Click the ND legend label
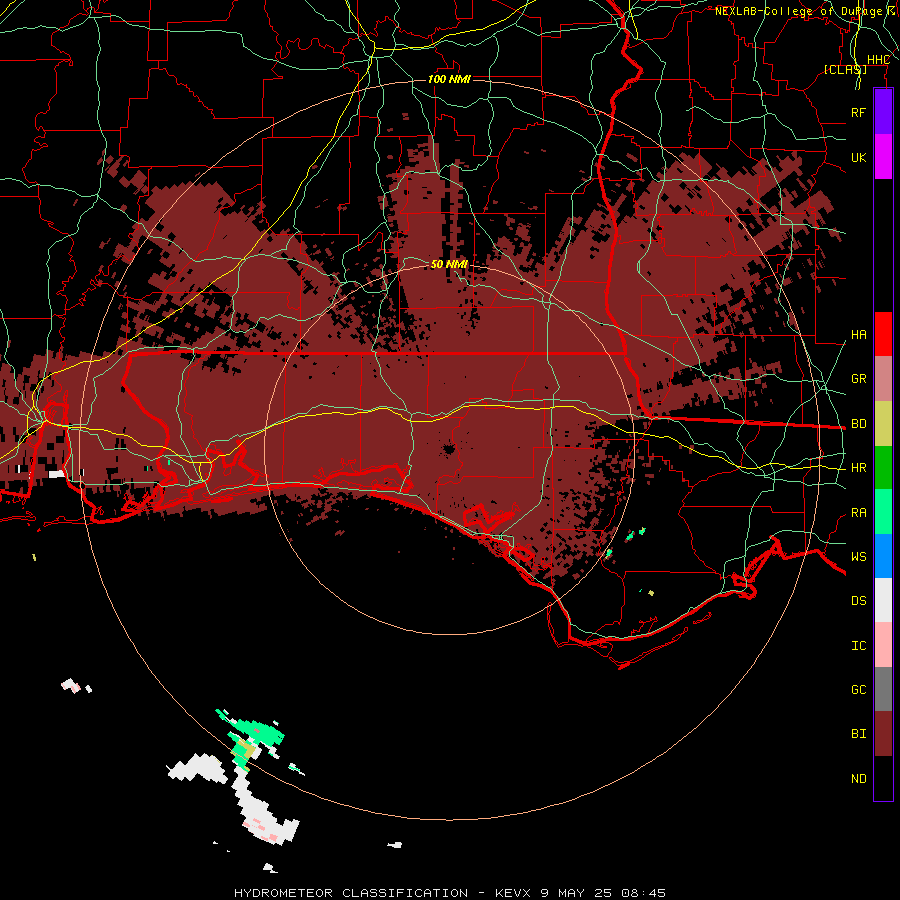The height and width of the screenshot is (900, 900). pyautogui.click(x=858, y=779)
